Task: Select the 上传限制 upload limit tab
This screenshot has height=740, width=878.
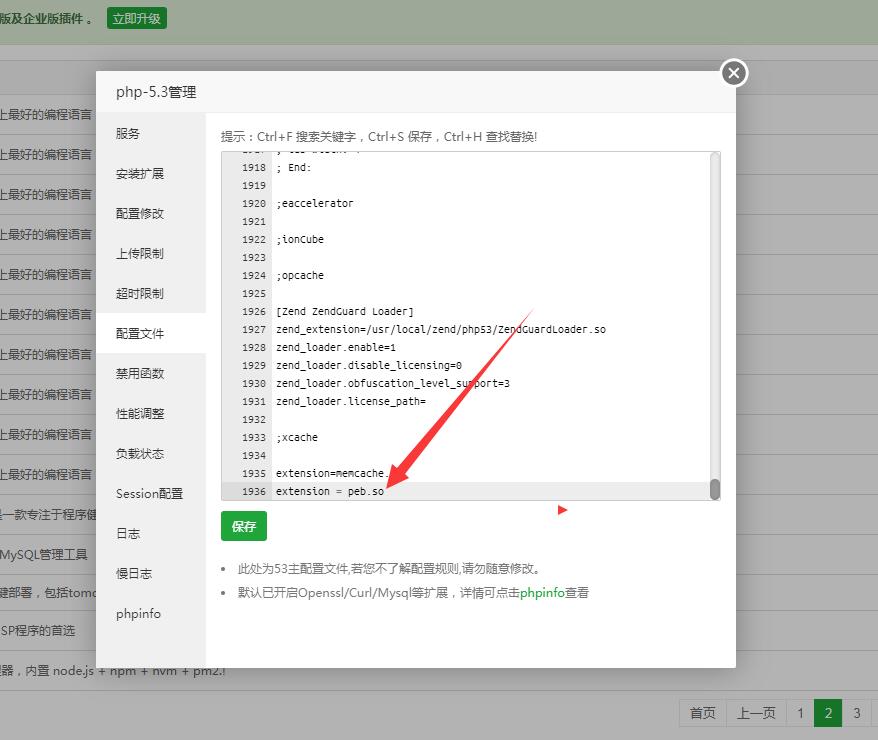Action: tap(140, 253)
